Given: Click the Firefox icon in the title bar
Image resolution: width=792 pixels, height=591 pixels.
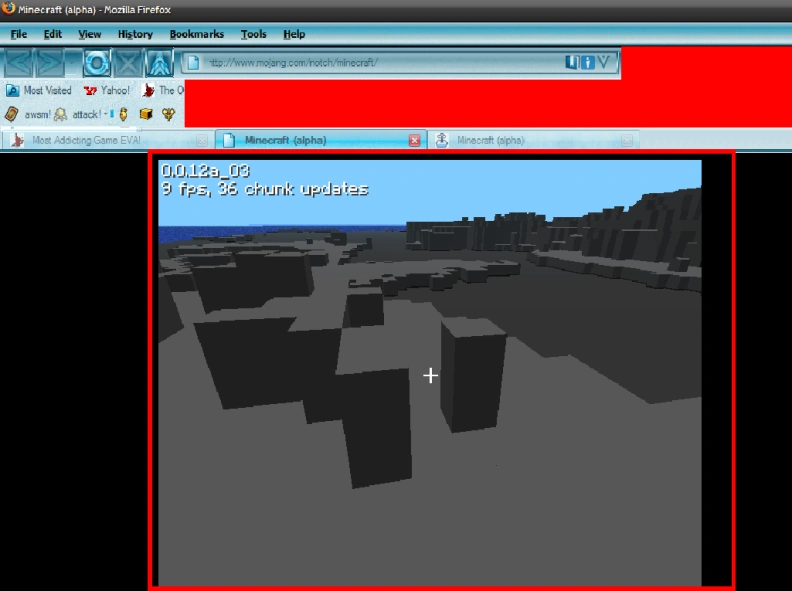Looking at the screenshot, I should click(x=9, y=9).
